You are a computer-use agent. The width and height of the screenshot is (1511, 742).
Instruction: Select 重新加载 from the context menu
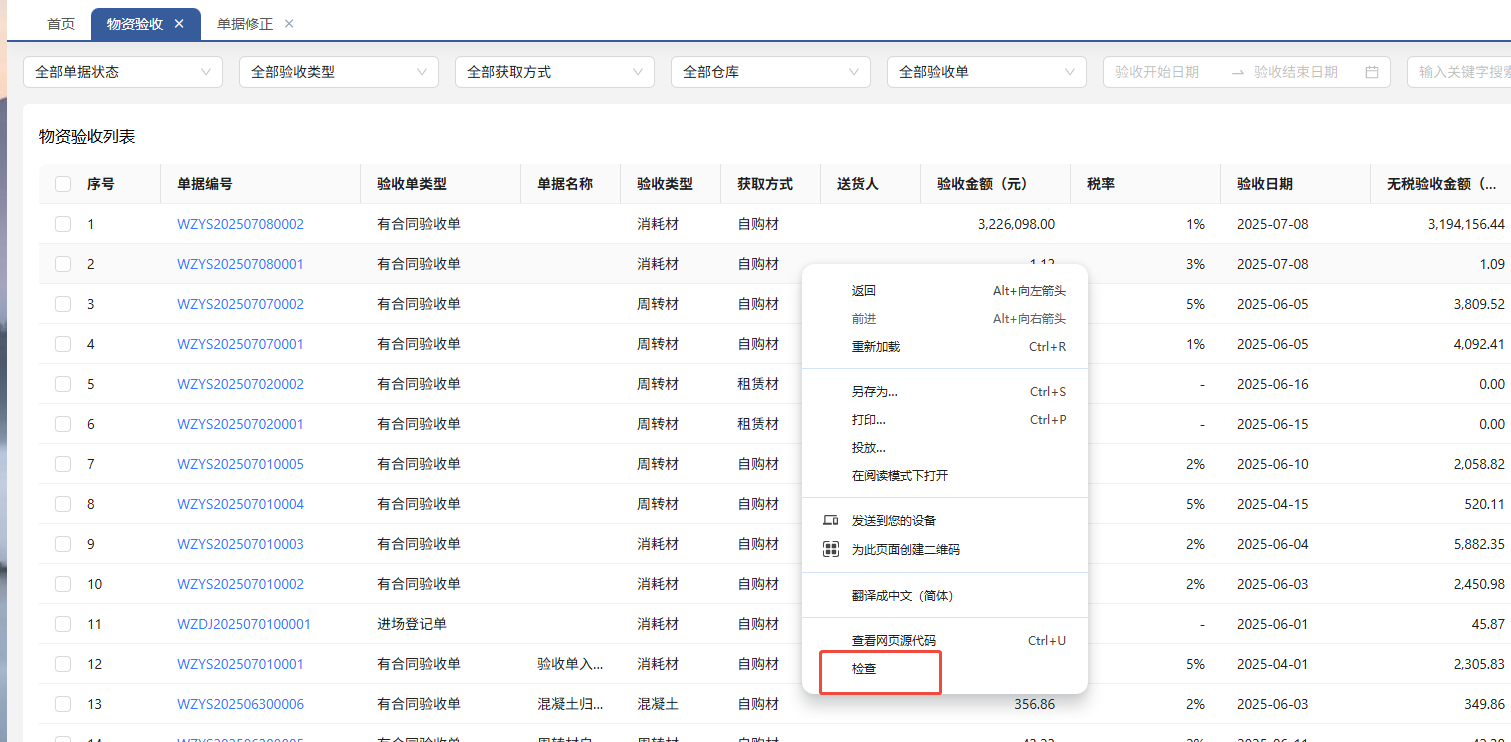pos(875,347)
